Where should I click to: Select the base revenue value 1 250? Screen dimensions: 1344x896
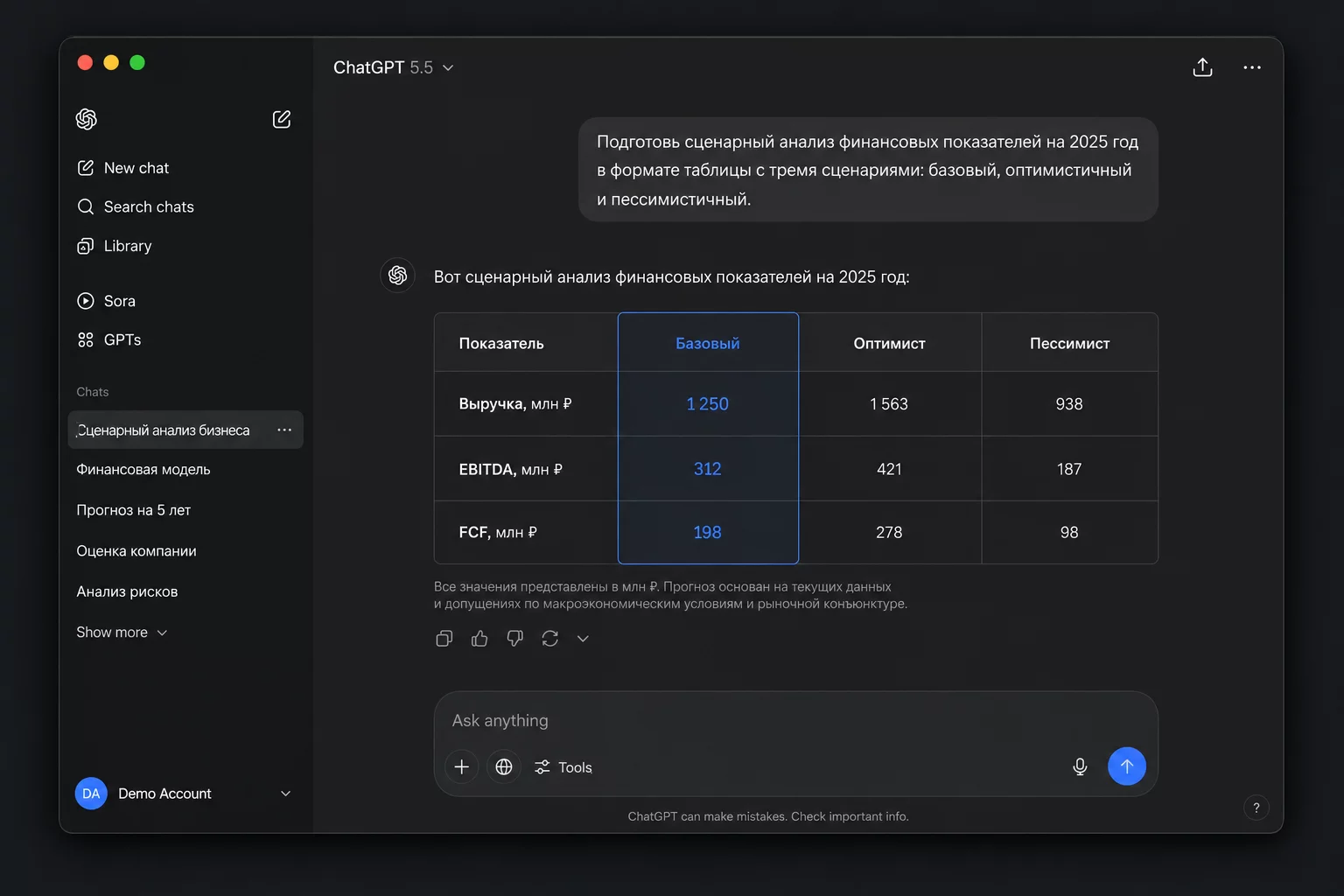pos(708,404)
